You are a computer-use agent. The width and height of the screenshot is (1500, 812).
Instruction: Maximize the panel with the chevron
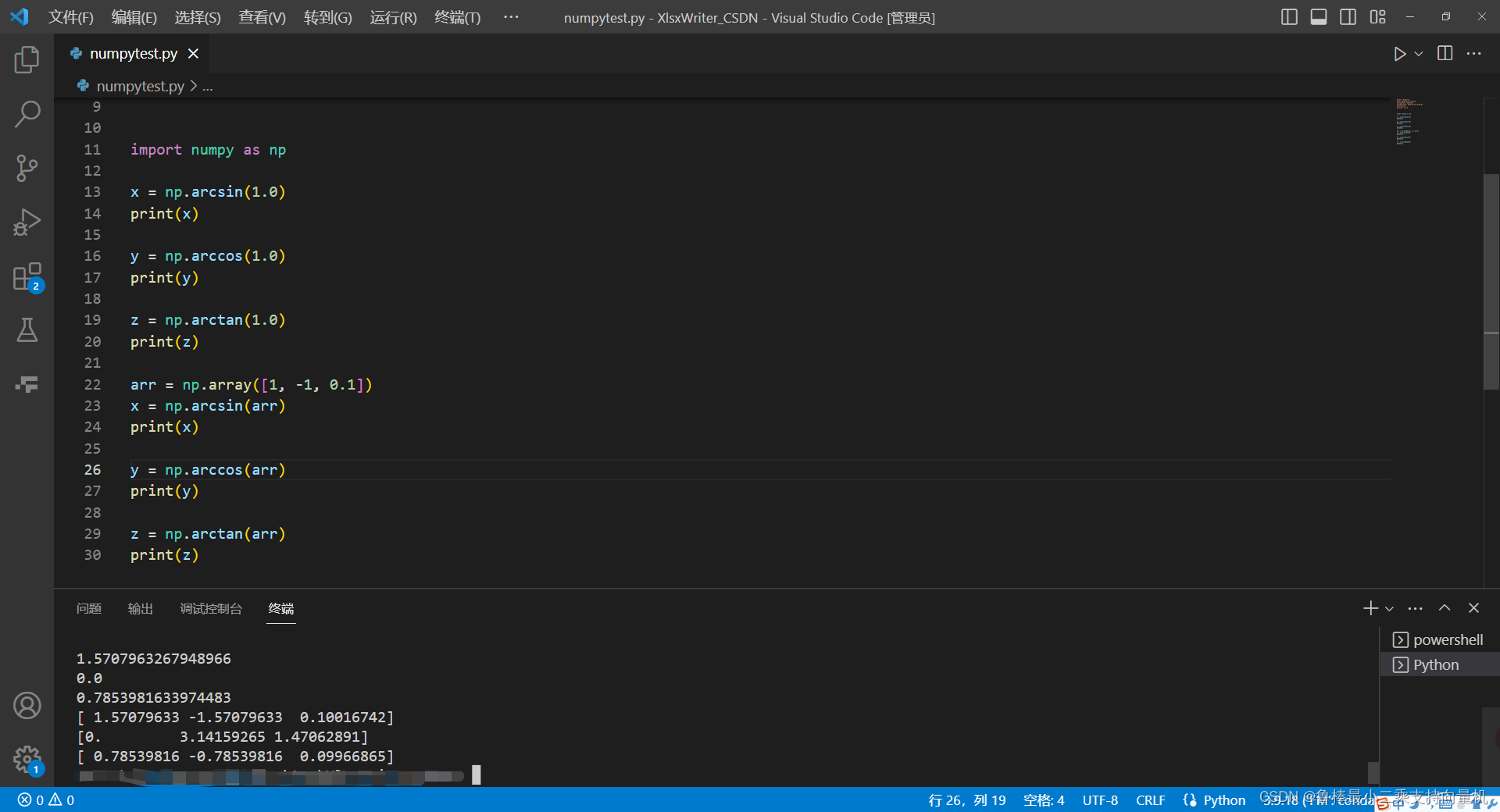coord(1445,608)
